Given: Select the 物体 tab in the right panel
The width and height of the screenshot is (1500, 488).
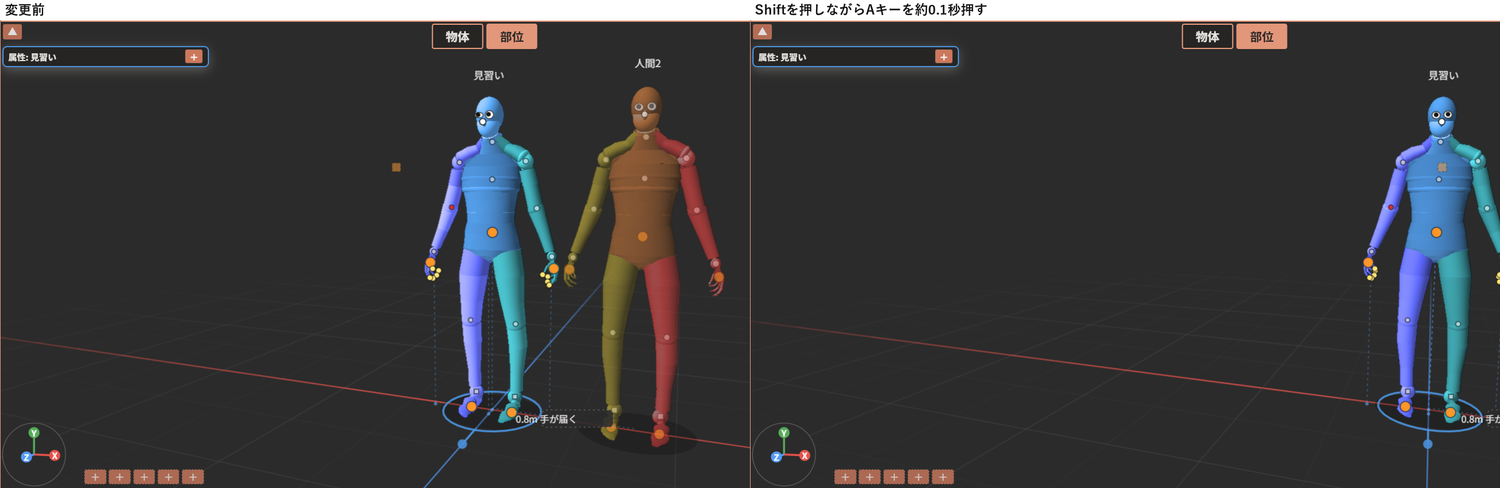Looking at the screenshot, I should pyautogui.click(x=1208, y=37).
